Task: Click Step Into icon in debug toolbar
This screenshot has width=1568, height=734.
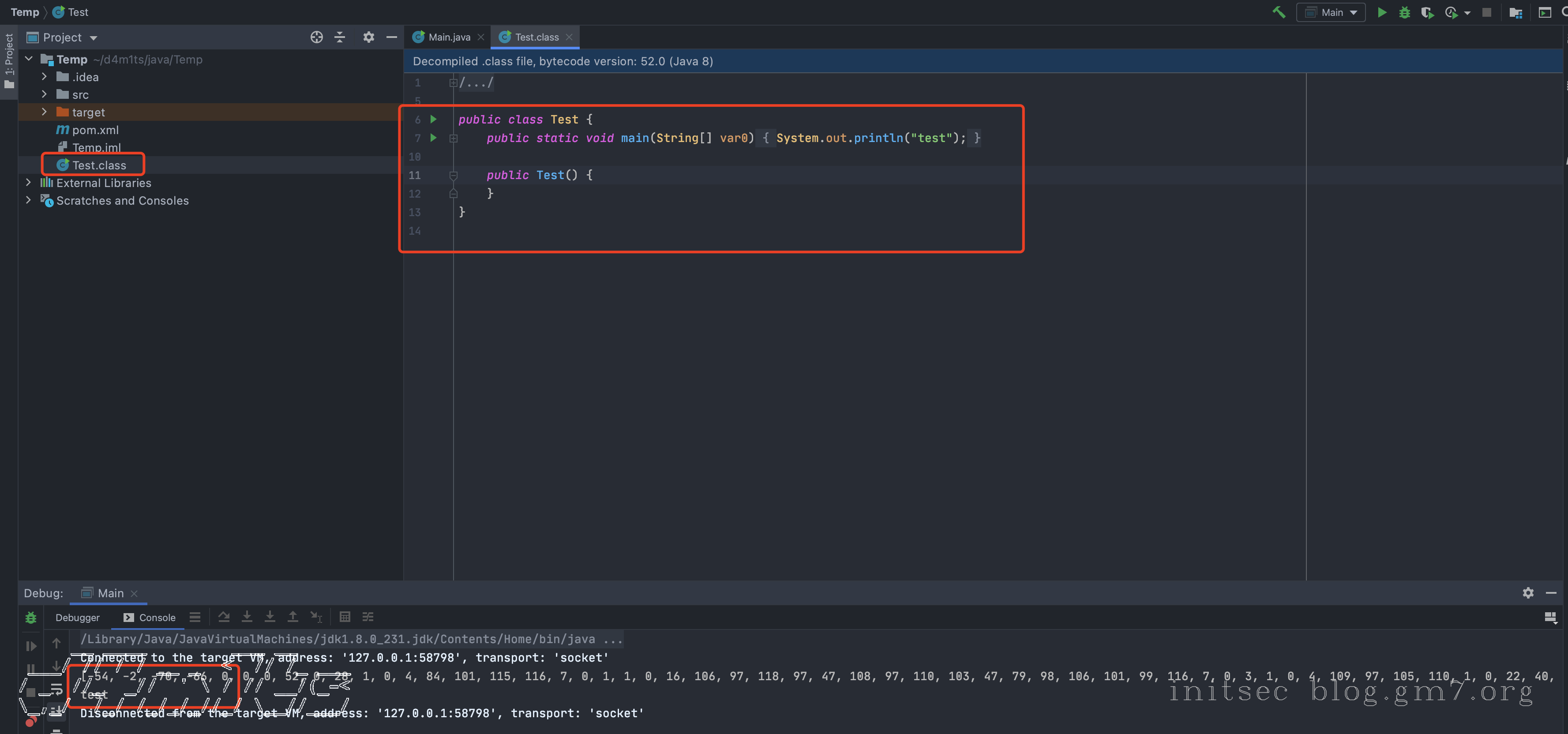Action: tap(247, 617)
